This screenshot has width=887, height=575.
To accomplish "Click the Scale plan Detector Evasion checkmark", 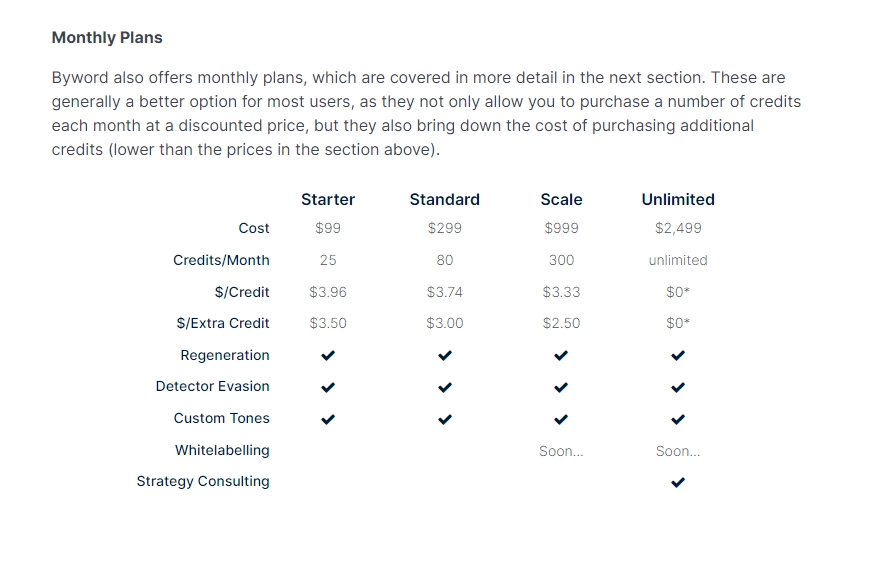I will click(561, 387).
